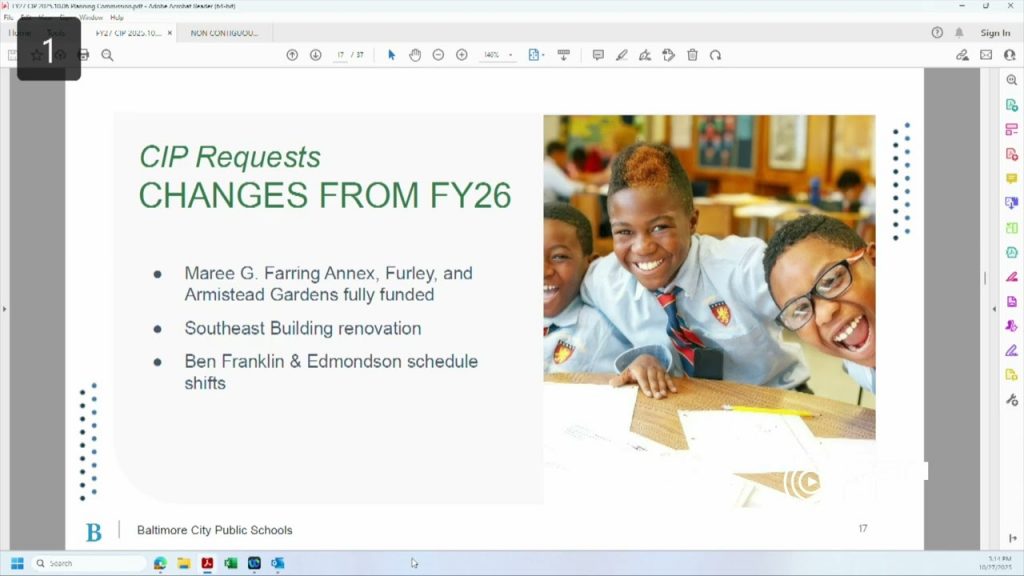Image resolution: width=1024 pixels, height=576 pixels.
Task: Add a sticky note comment
Action: [598, 56]
